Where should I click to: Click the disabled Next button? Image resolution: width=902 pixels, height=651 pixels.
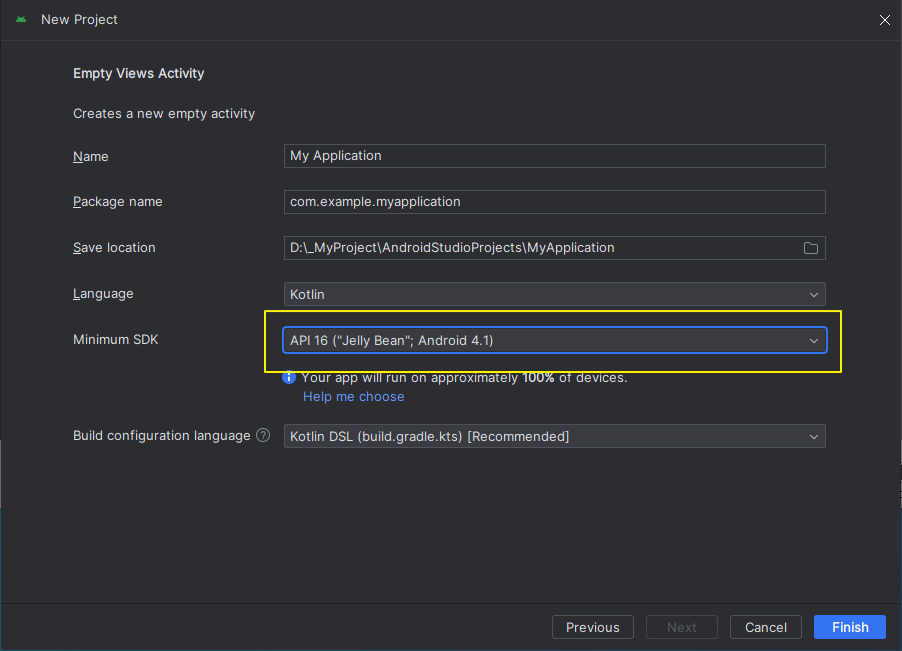click(682, 627)
